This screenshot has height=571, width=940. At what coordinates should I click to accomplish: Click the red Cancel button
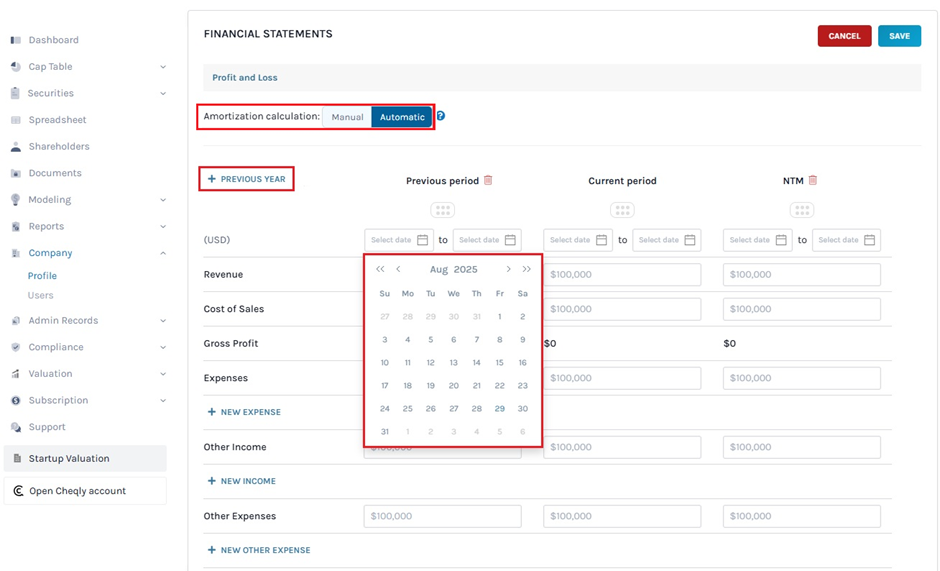(844, 36)
